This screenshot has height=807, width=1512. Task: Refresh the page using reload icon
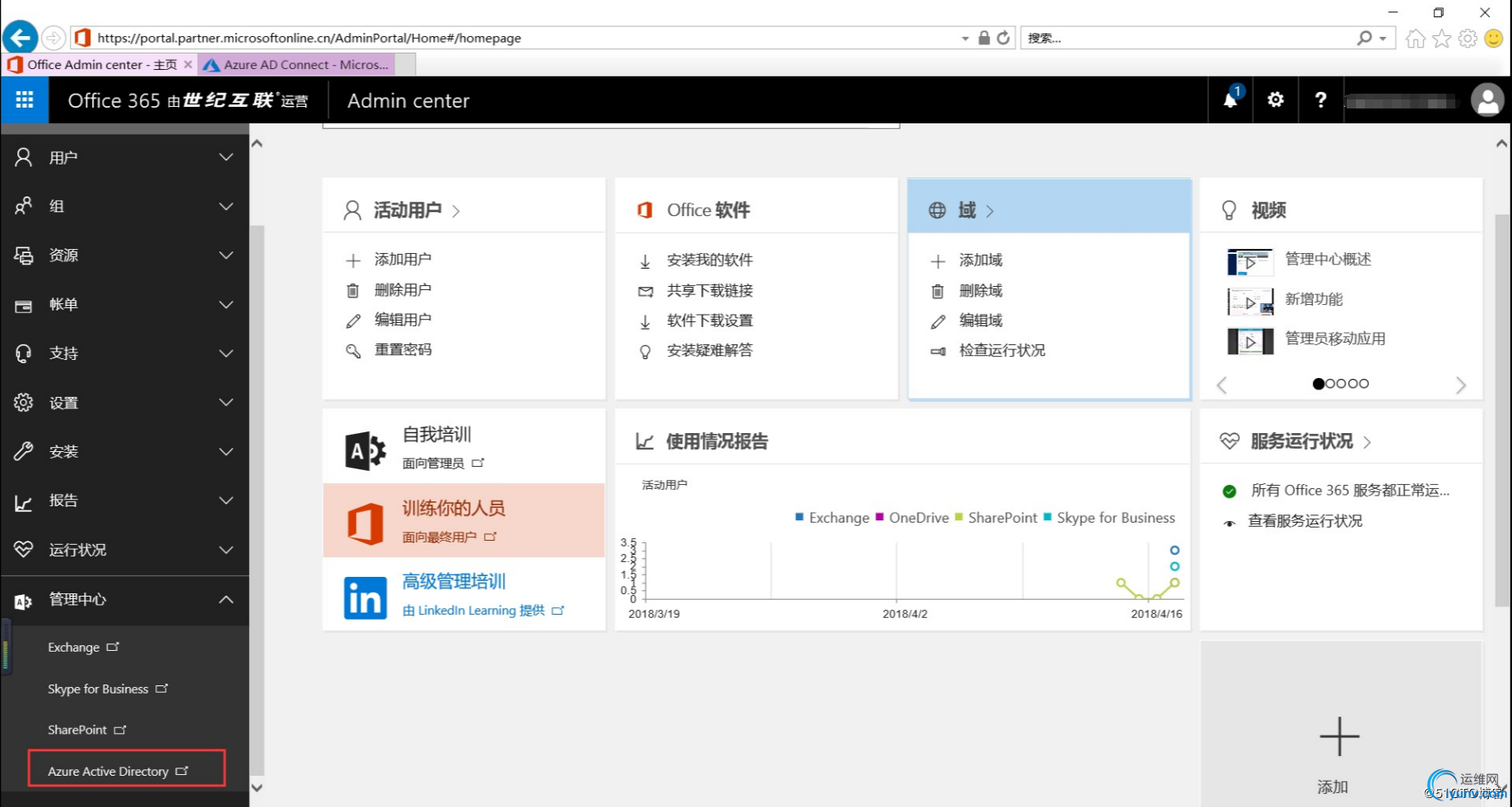pyautogui.click(x=1003, y=38)
